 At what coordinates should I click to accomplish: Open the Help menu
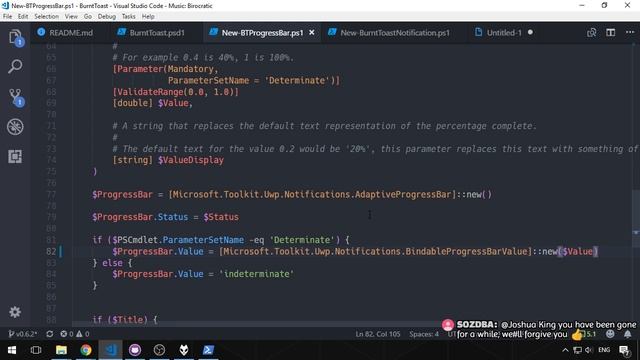(x=148, y=16)
